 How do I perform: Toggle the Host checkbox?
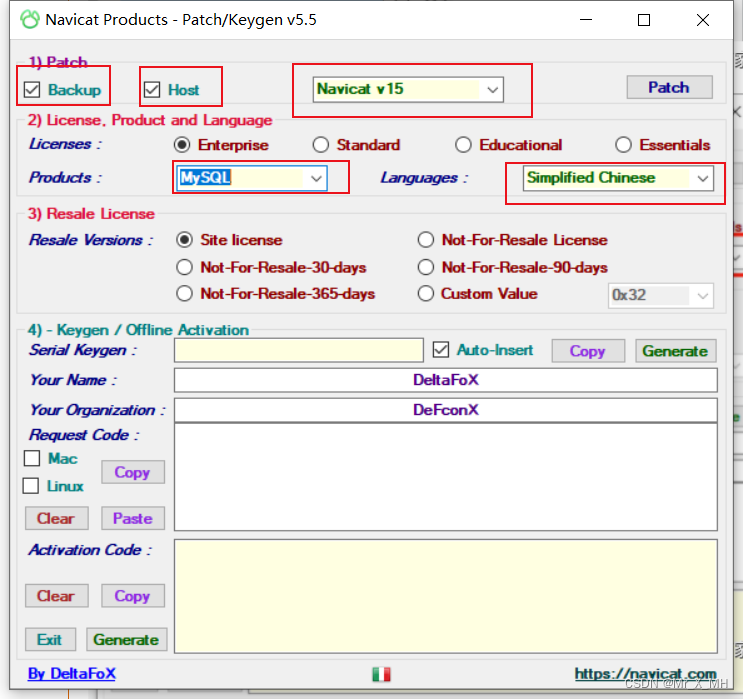coord(152,89)
